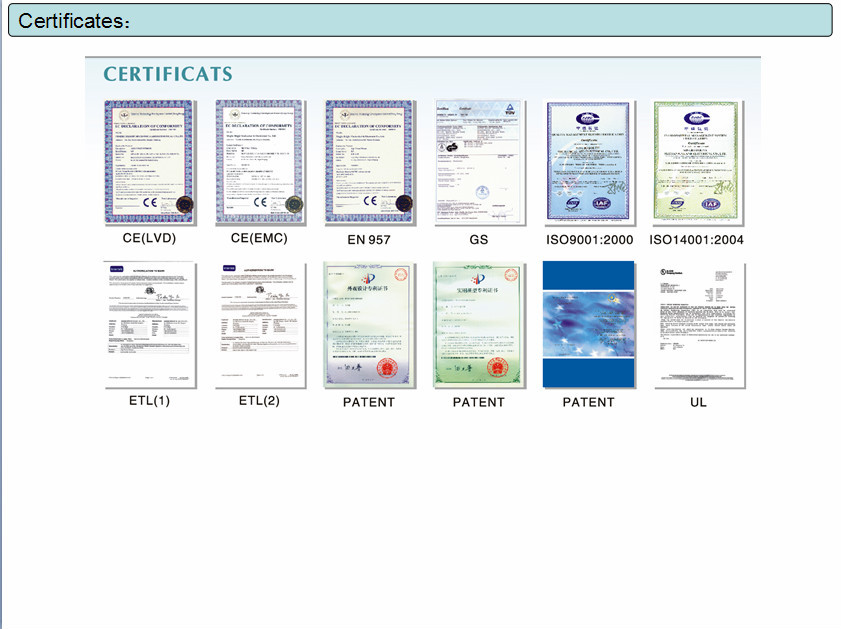Image resolution: width=841 pixels, height=629 pixels.
Task: Open the ISO14001:2004 certificate thumbnail
Action: pos(698,161)
